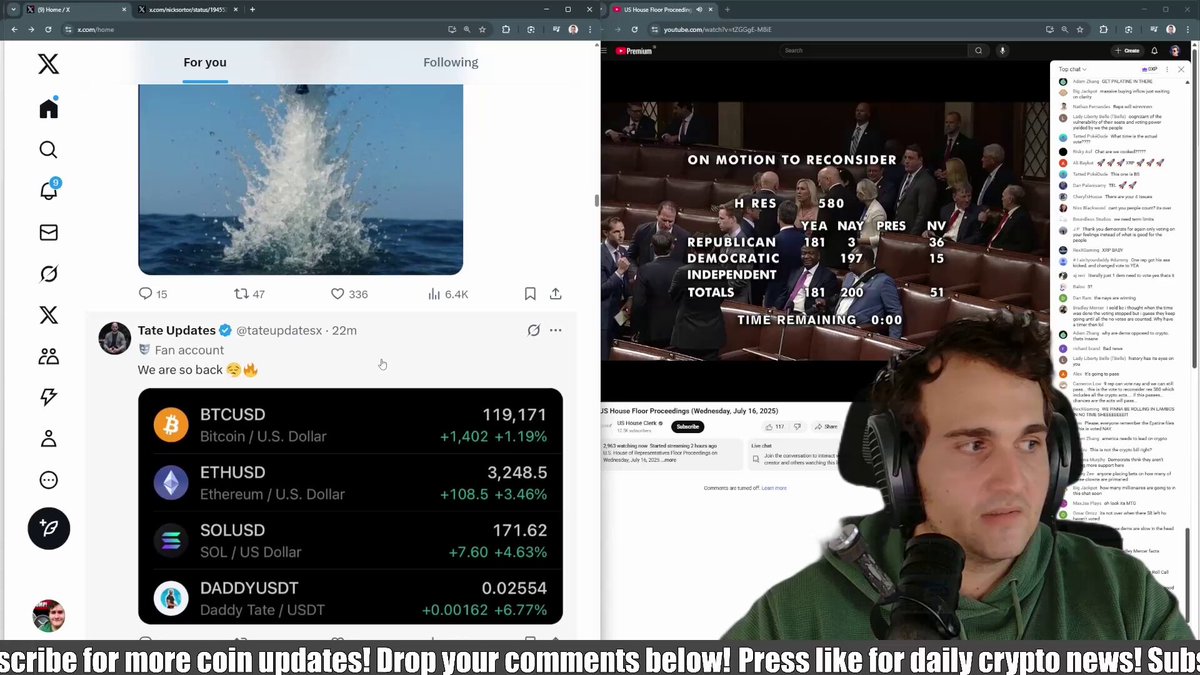Open Profile icon in X sidebar
Image resolution: width=1200 pixels, height=675 pixels.
pos(48,438)
